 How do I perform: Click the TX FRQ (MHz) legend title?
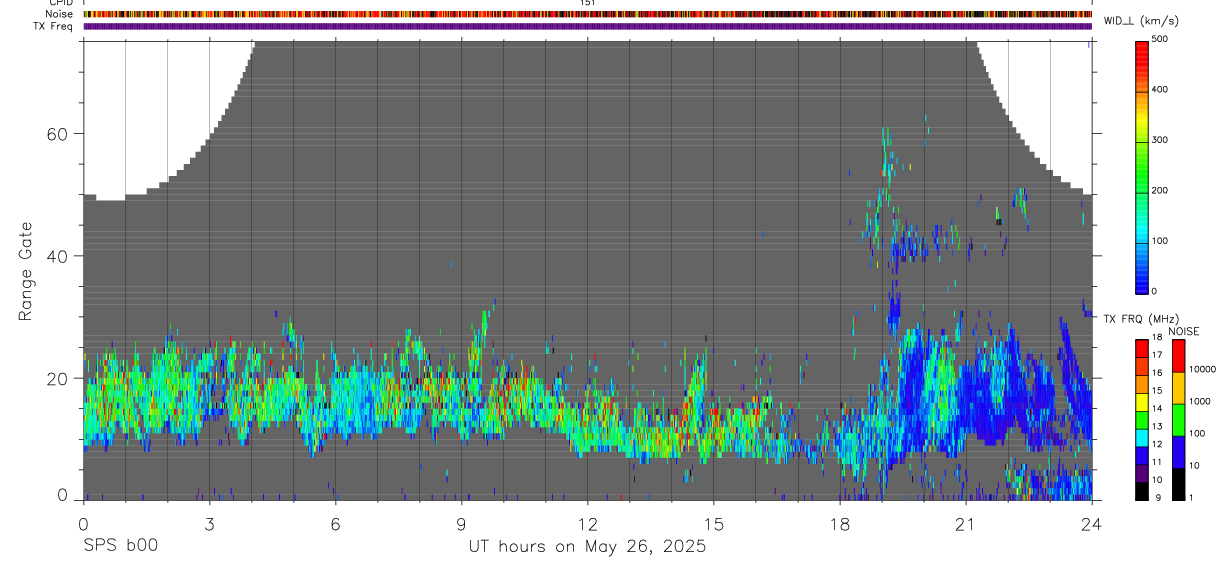tap(1139, 319)
